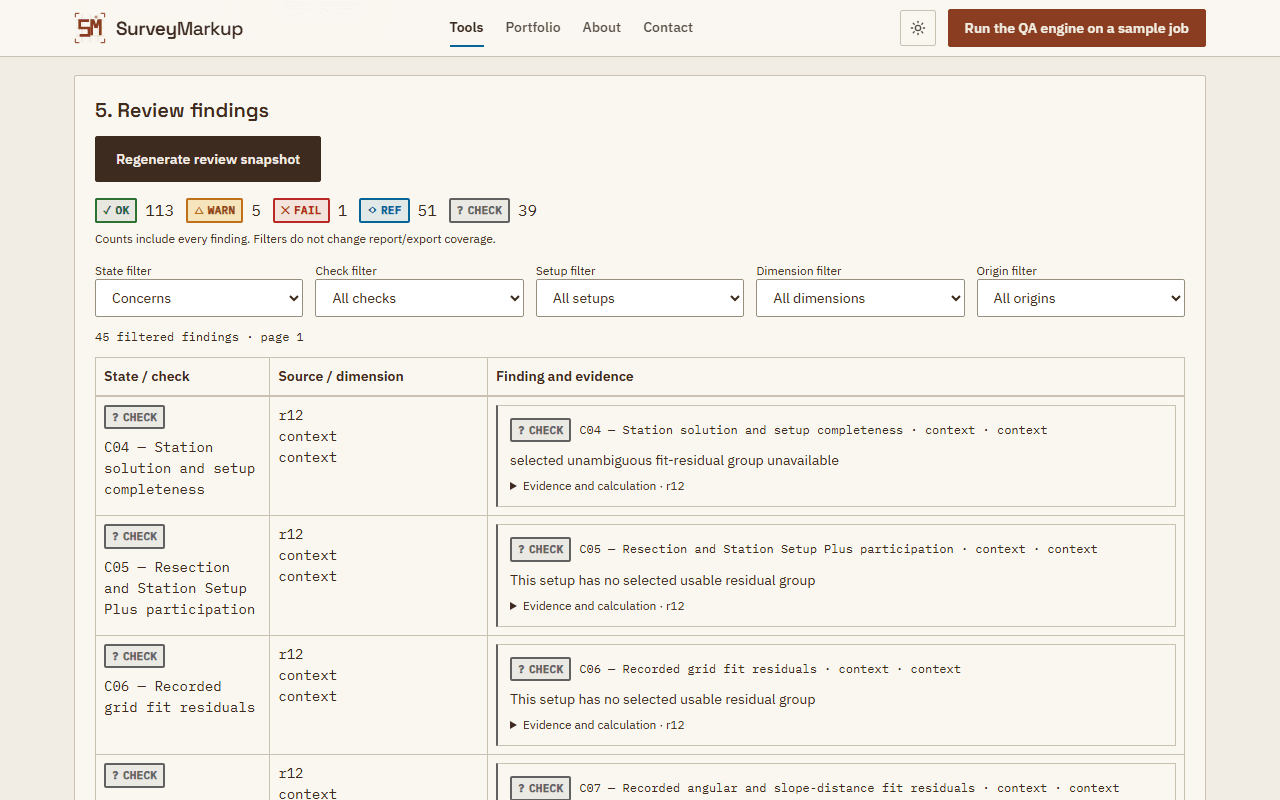Open the Check filter dropdown
The image size is (1280, 800).
(x=419, y=298)
